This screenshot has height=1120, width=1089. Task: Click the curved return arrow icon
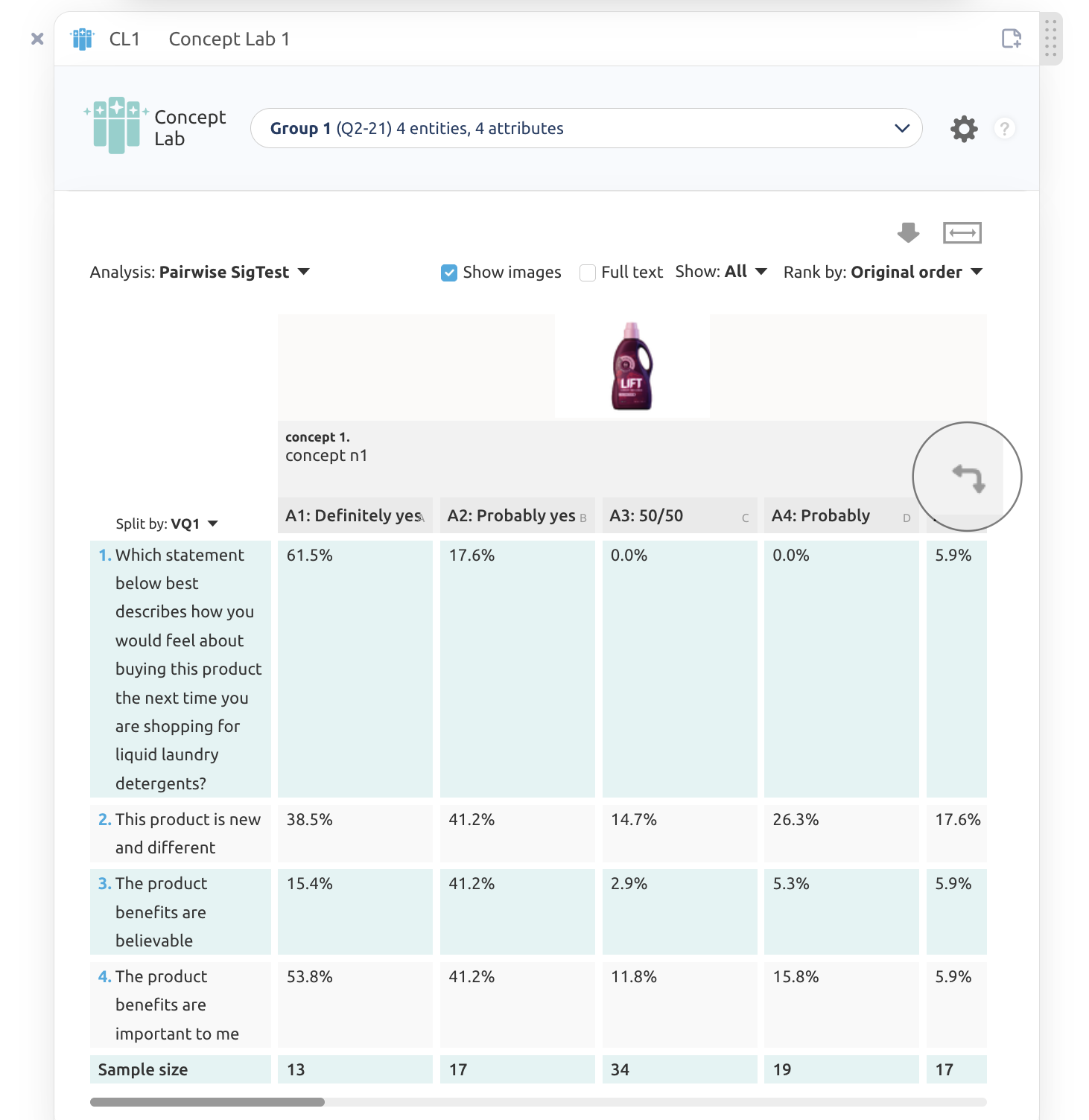[x=969, y=477]
